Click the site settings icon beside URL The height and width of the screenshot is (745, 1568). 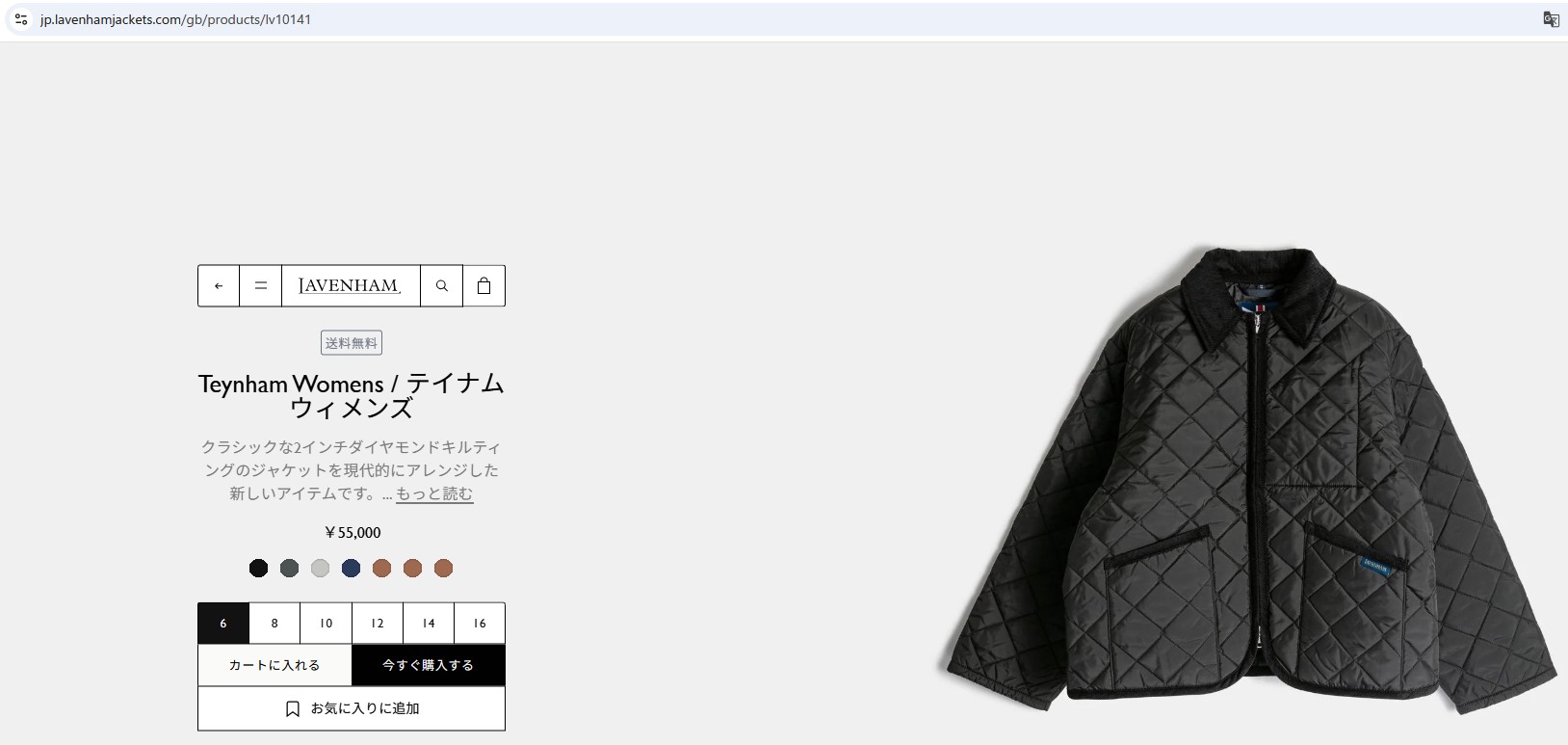[21, 19]
